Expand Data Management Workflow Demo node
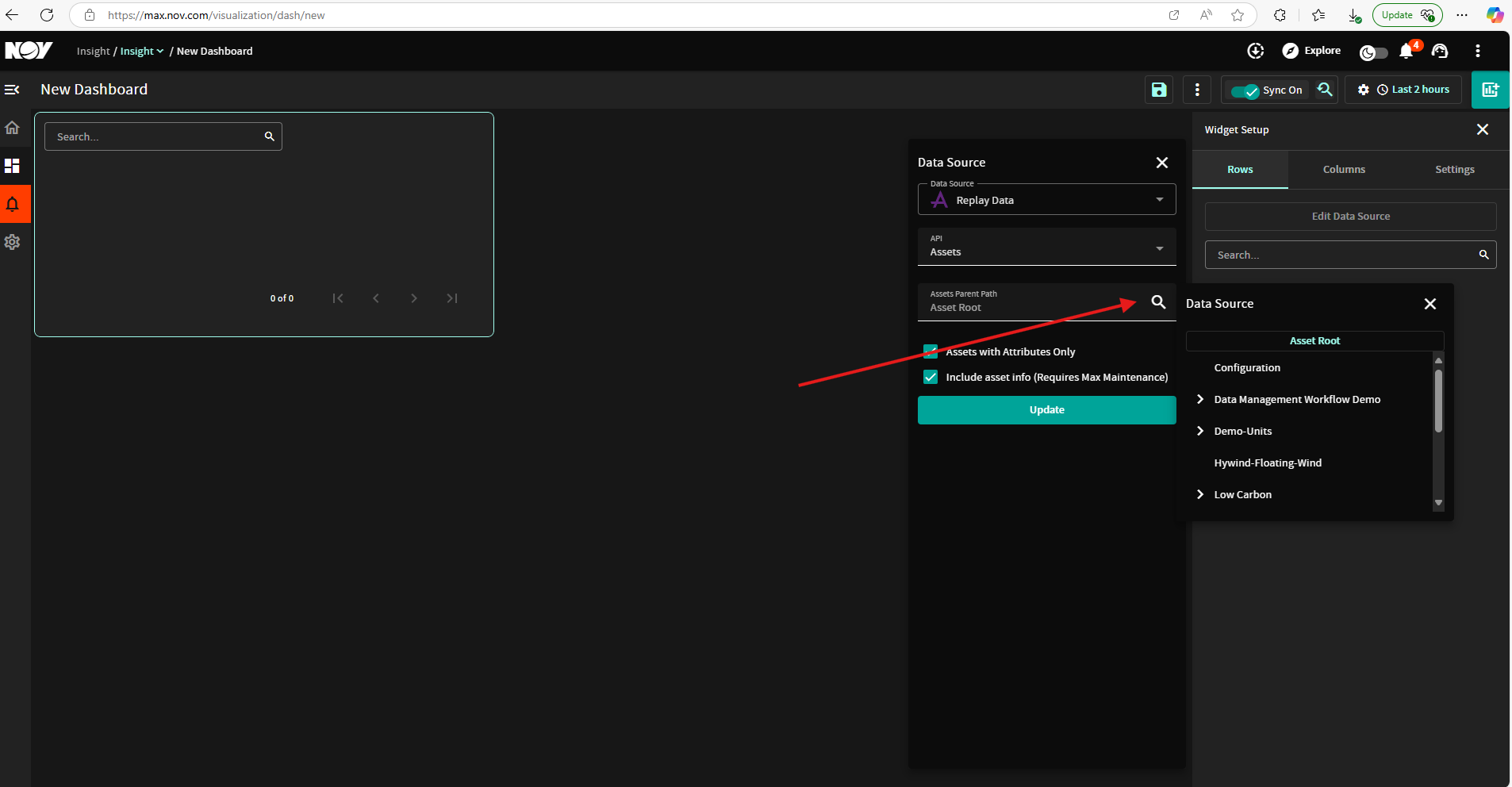The height and width of the screenshot is (787, 1512). (1200, 399)
